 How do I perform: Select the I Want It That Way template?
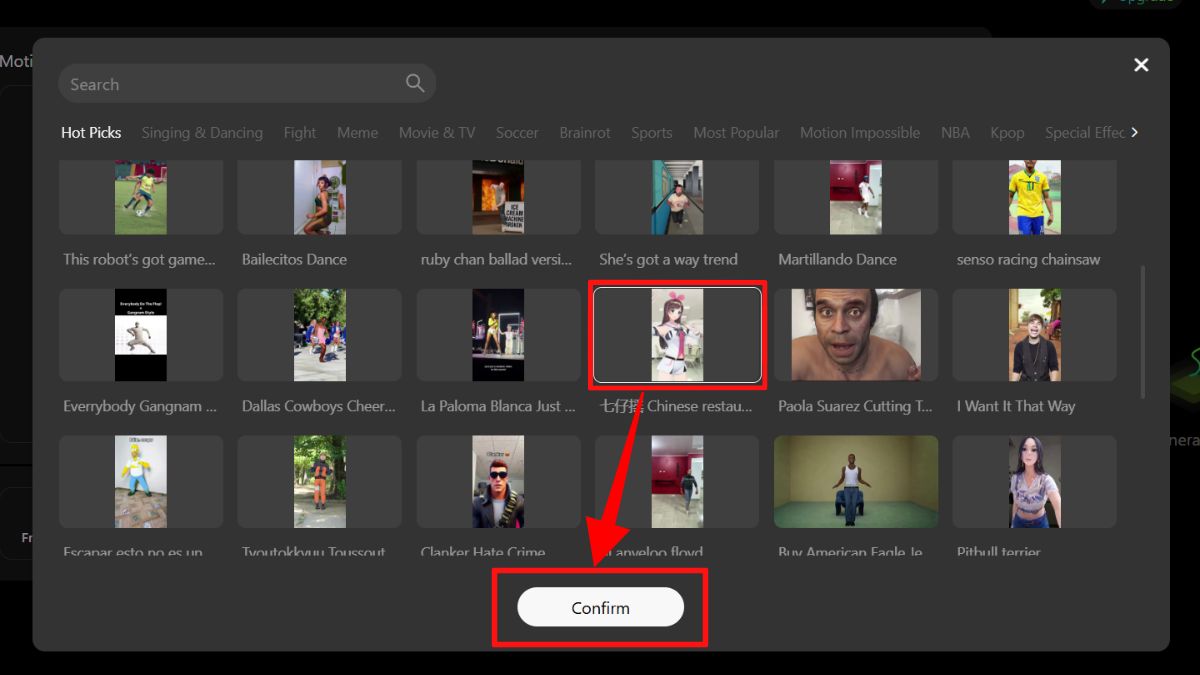click(1034, 335)
